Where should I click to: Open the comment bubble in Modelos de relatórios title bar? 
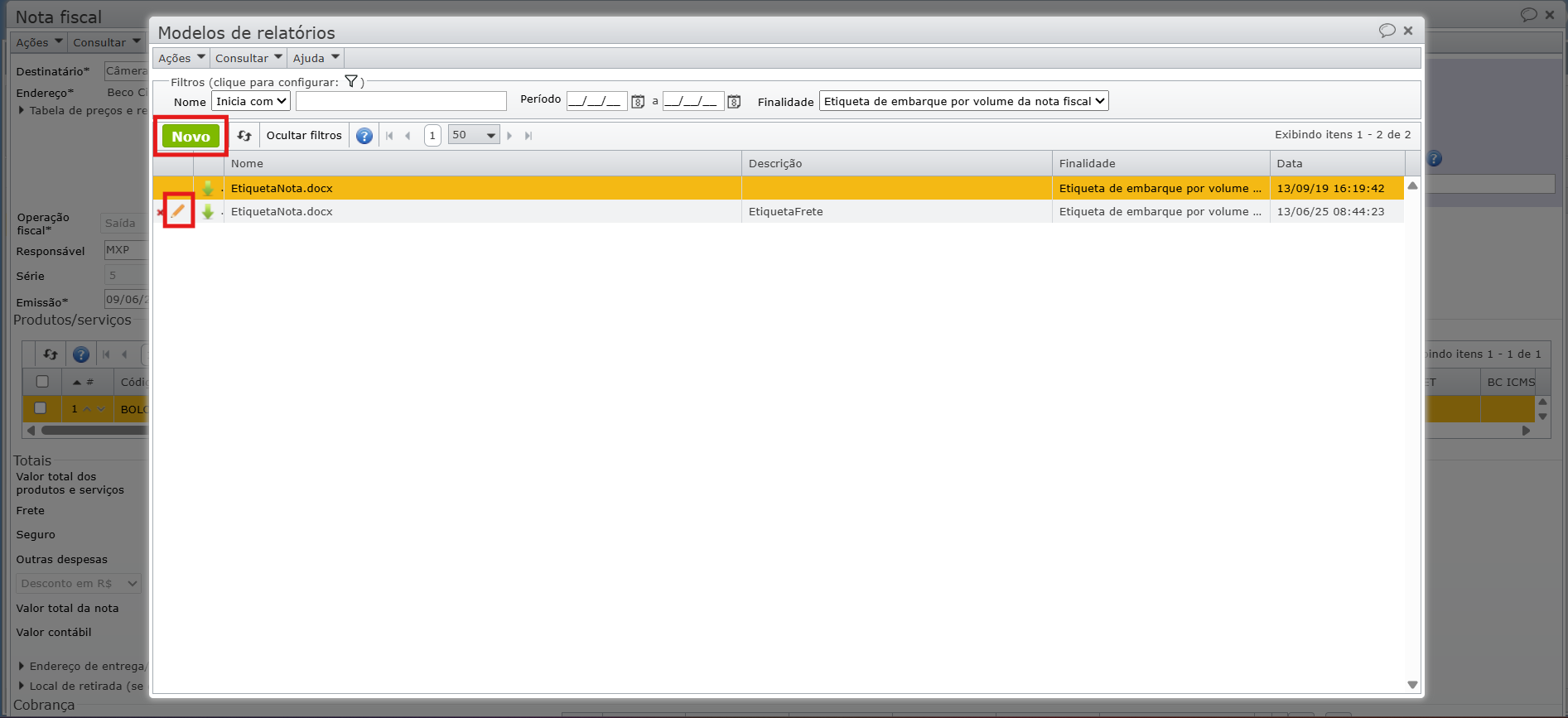[1387, 31]
